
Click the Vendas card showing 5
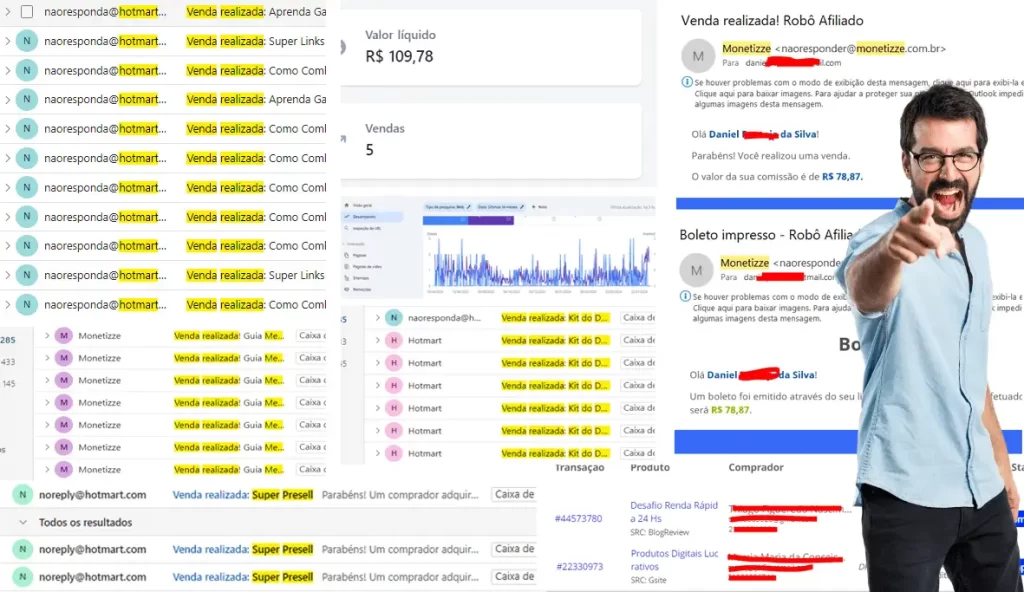[x=491, y=140]
